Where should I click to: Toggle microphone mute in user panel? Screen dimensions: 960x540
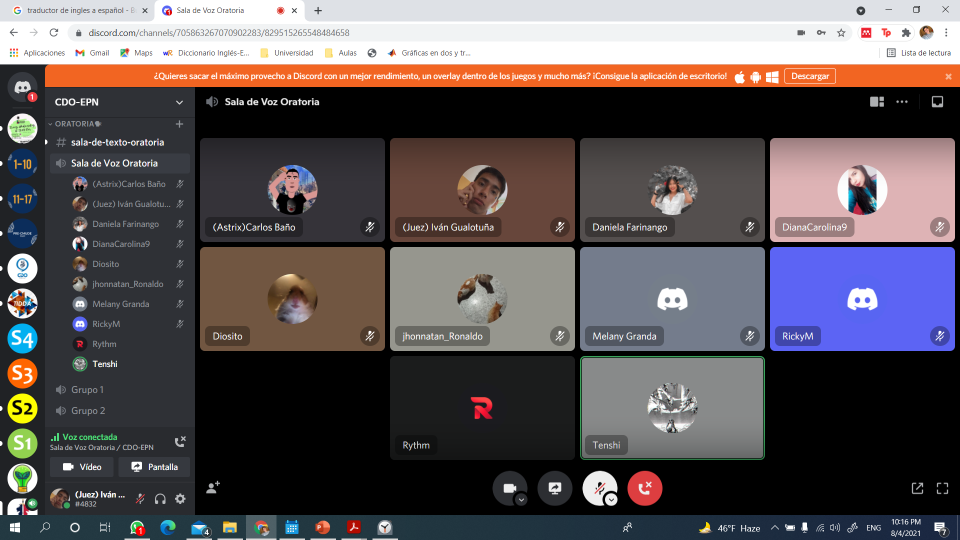[140, 499]
